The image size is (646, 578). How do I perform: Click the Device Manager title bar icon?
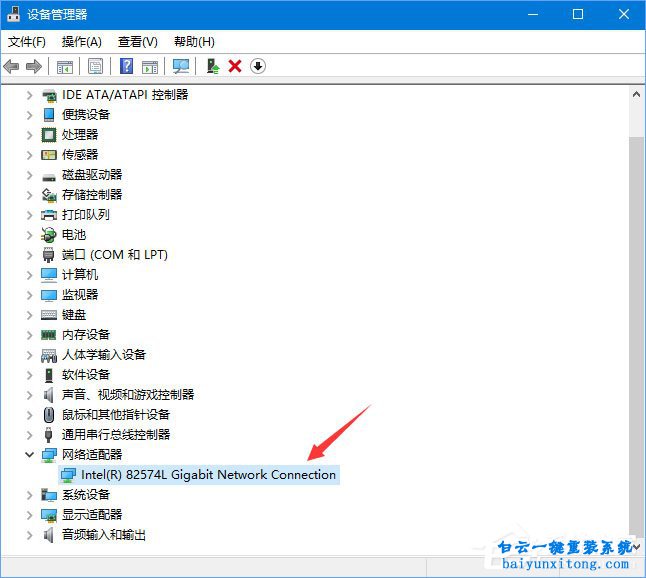click(x=14, y=14)
